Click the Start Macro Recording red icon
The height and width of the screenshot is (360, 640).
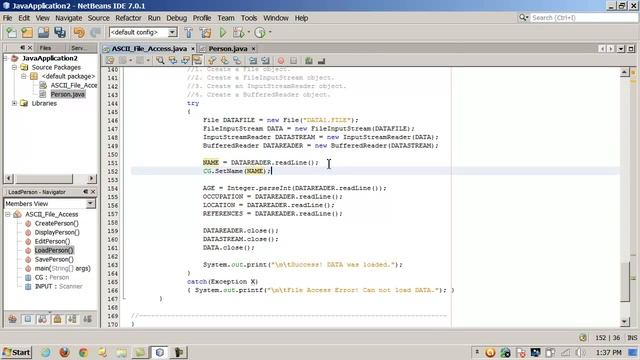(281, 61)
